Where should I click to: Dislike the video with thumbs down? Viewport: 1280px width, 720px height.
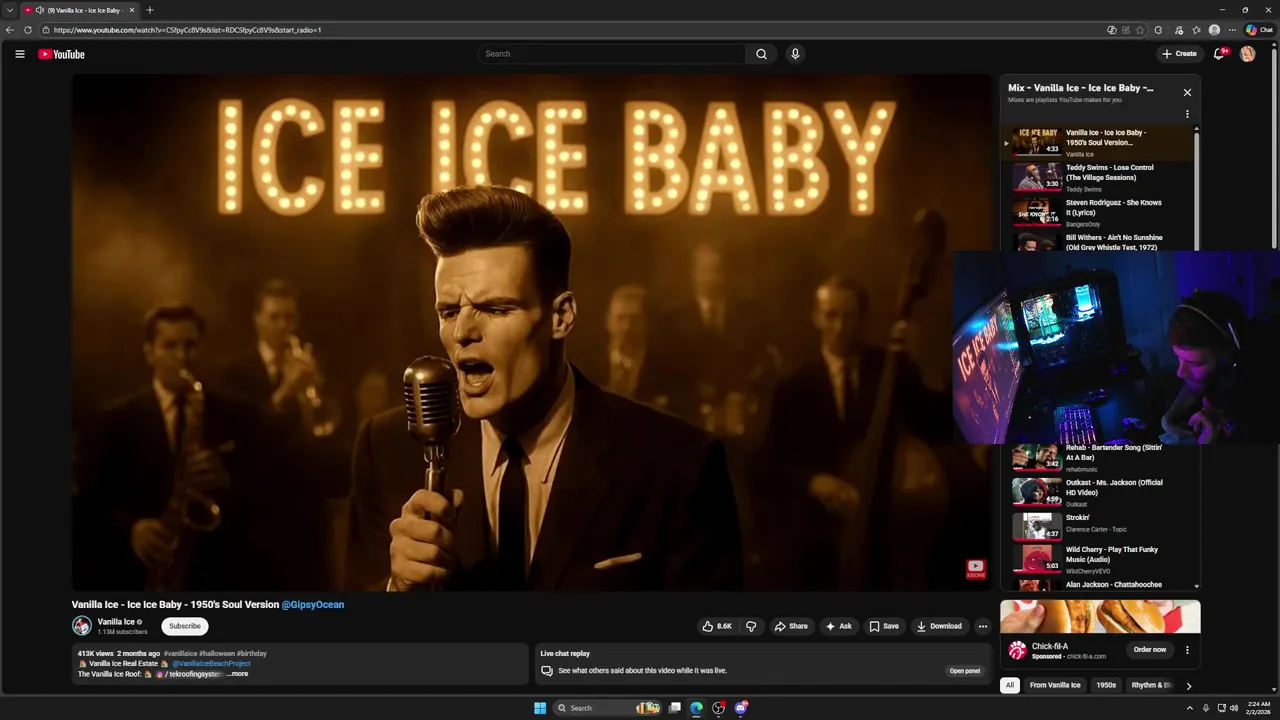(751, 626)
